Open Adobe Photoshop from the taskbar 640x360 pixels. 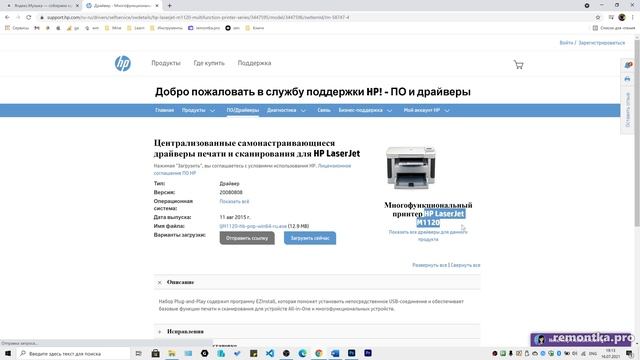click(351, 353)
